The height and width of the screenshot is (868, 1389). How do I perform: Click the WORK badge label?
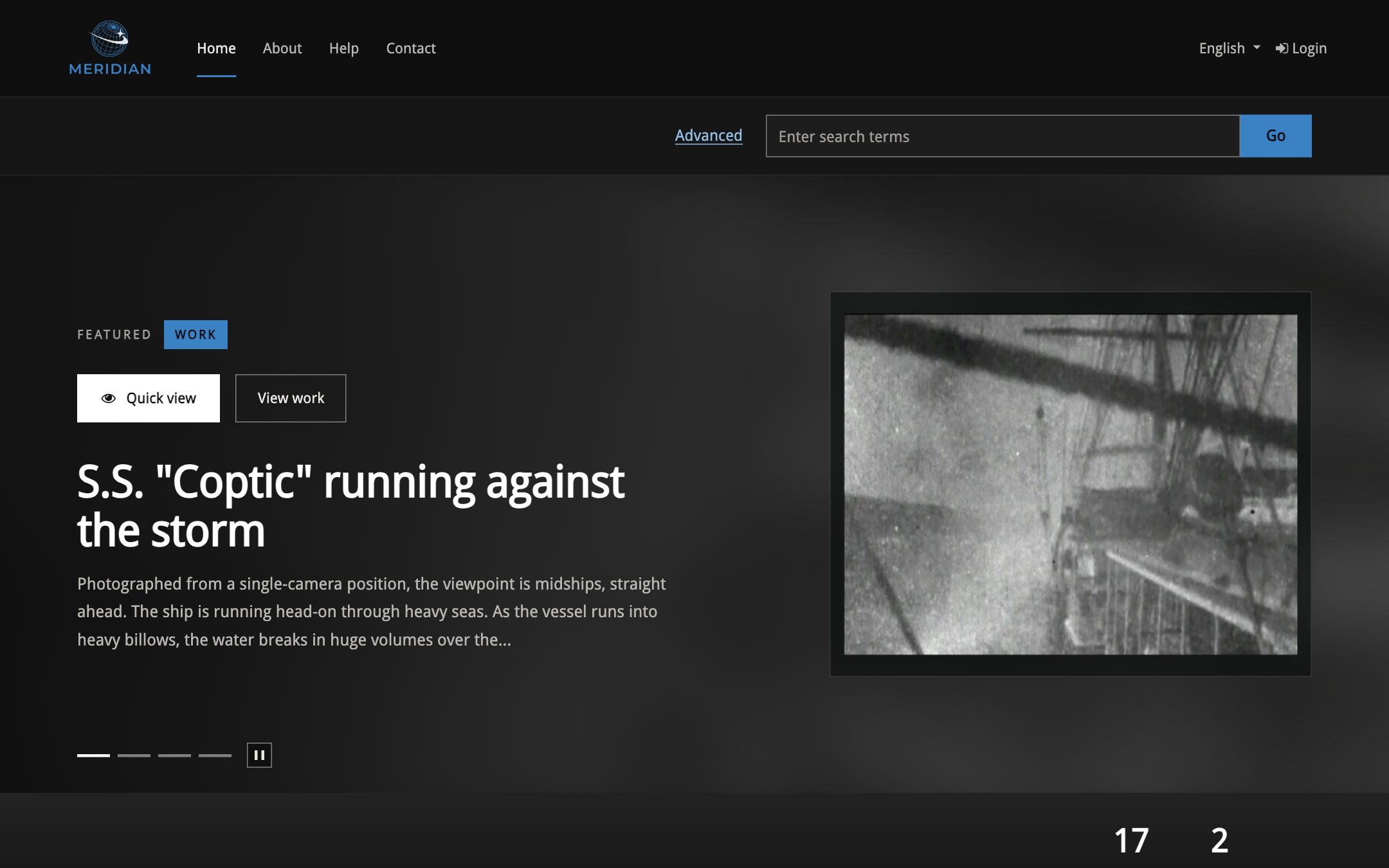[195, 334]
